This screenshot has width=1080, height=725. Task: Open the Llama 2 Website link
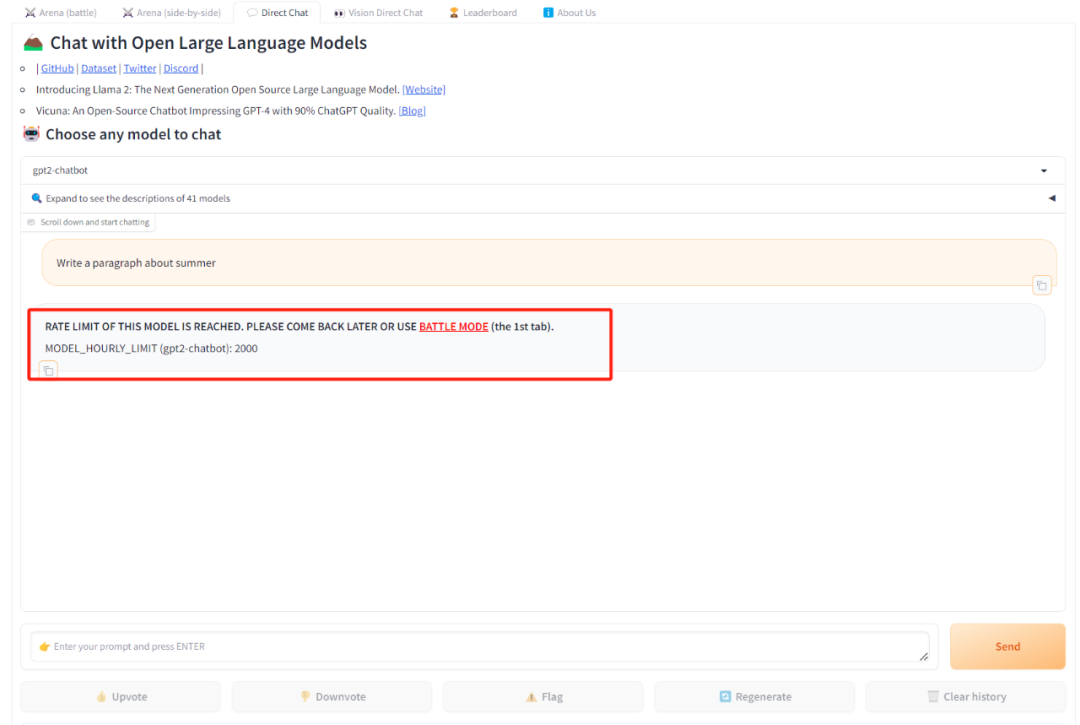click(424, 90)
